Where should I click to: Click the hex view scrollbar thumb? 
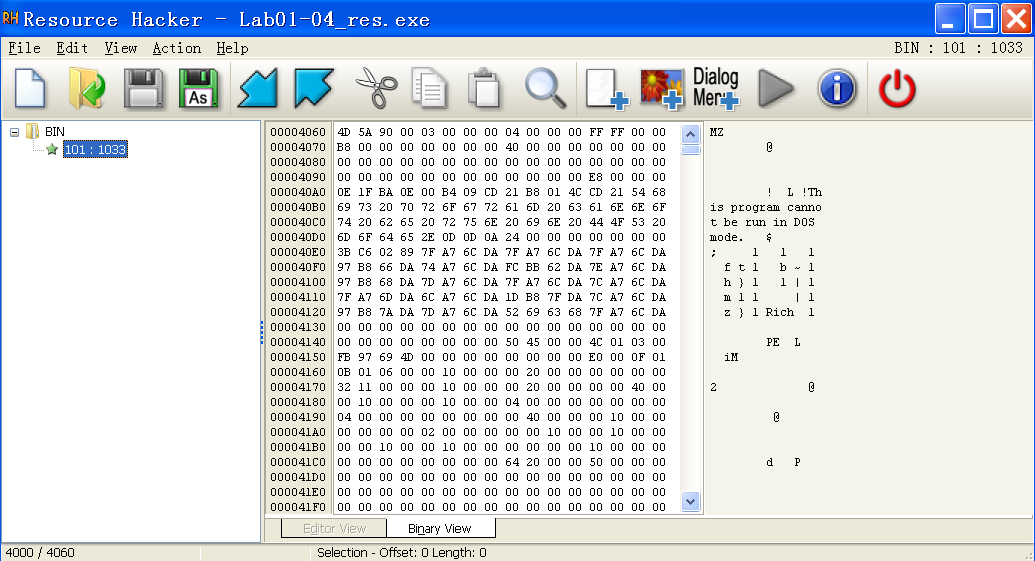[x=690, y=150]
